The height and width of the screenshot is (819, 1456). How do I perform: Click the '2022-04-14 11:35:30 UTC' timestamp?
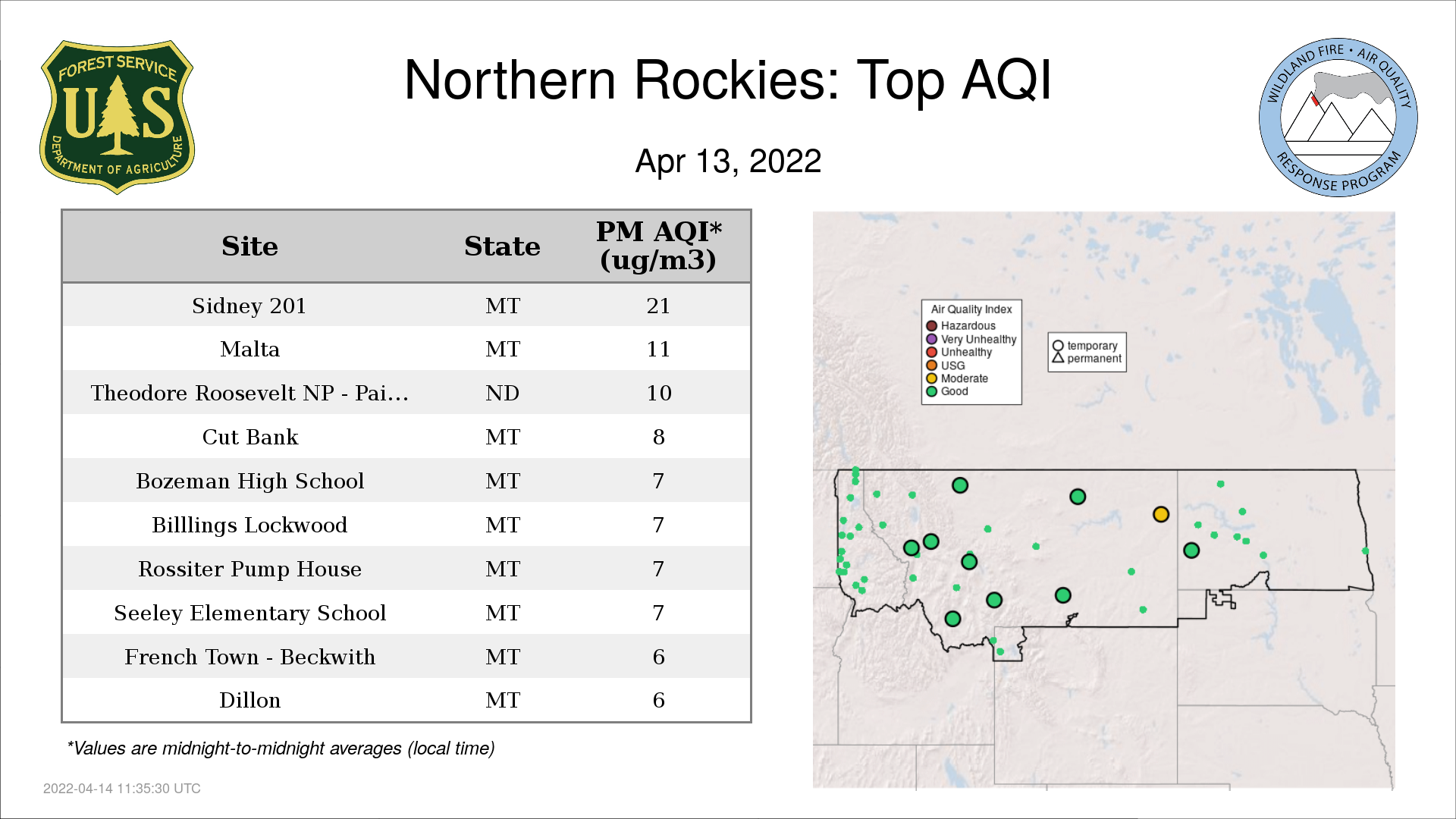(121, 789)
